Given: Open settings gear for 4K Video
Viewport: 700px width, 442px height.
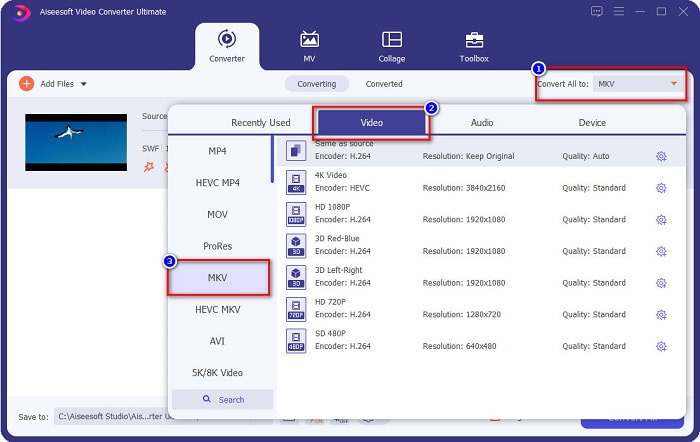Looking at the screenshot, I should click(661, 188).
